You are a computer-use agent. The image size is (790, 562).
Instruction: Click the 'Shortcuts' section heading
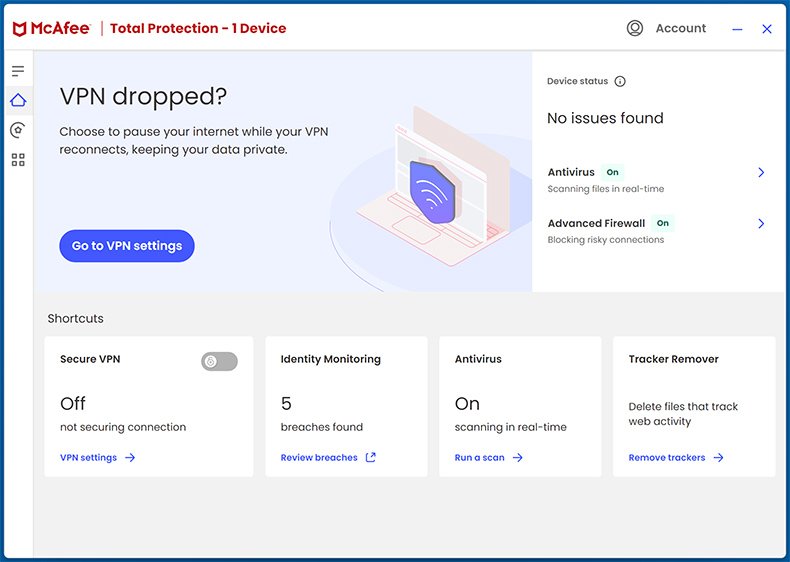coord(76,319)
